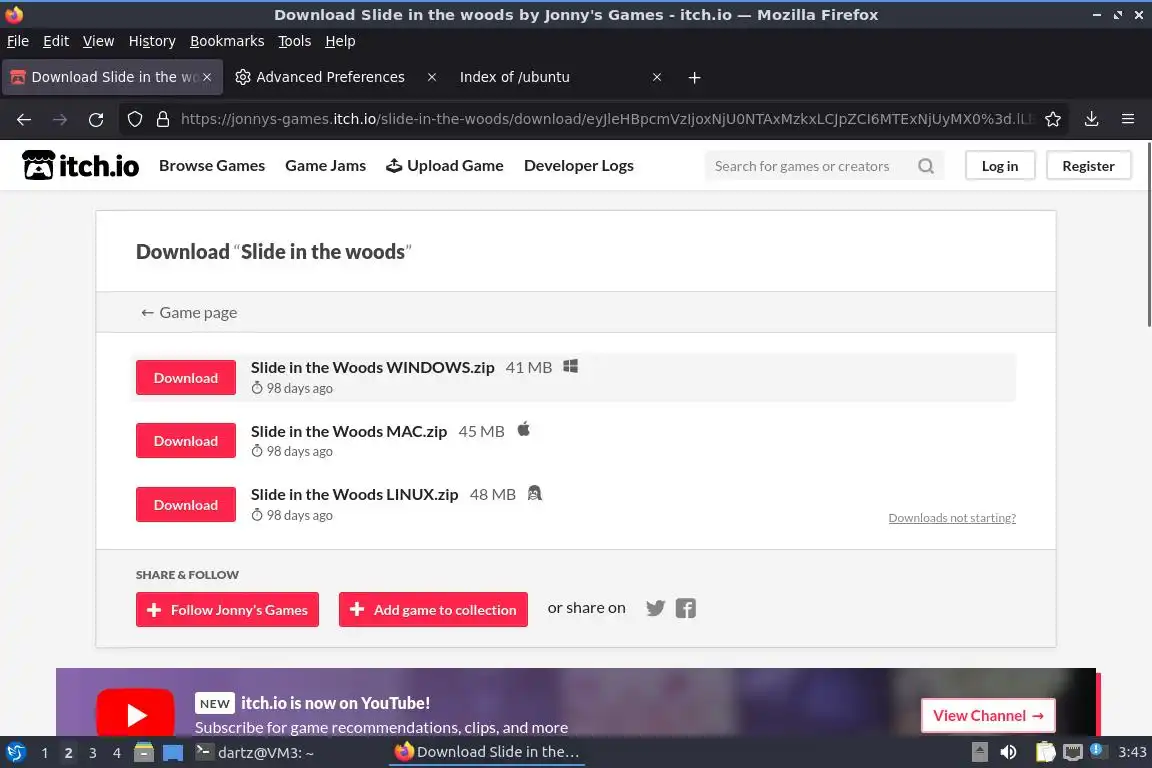Open the Help menu
The width and height of the screenshot is (1152, 768).
340,41
